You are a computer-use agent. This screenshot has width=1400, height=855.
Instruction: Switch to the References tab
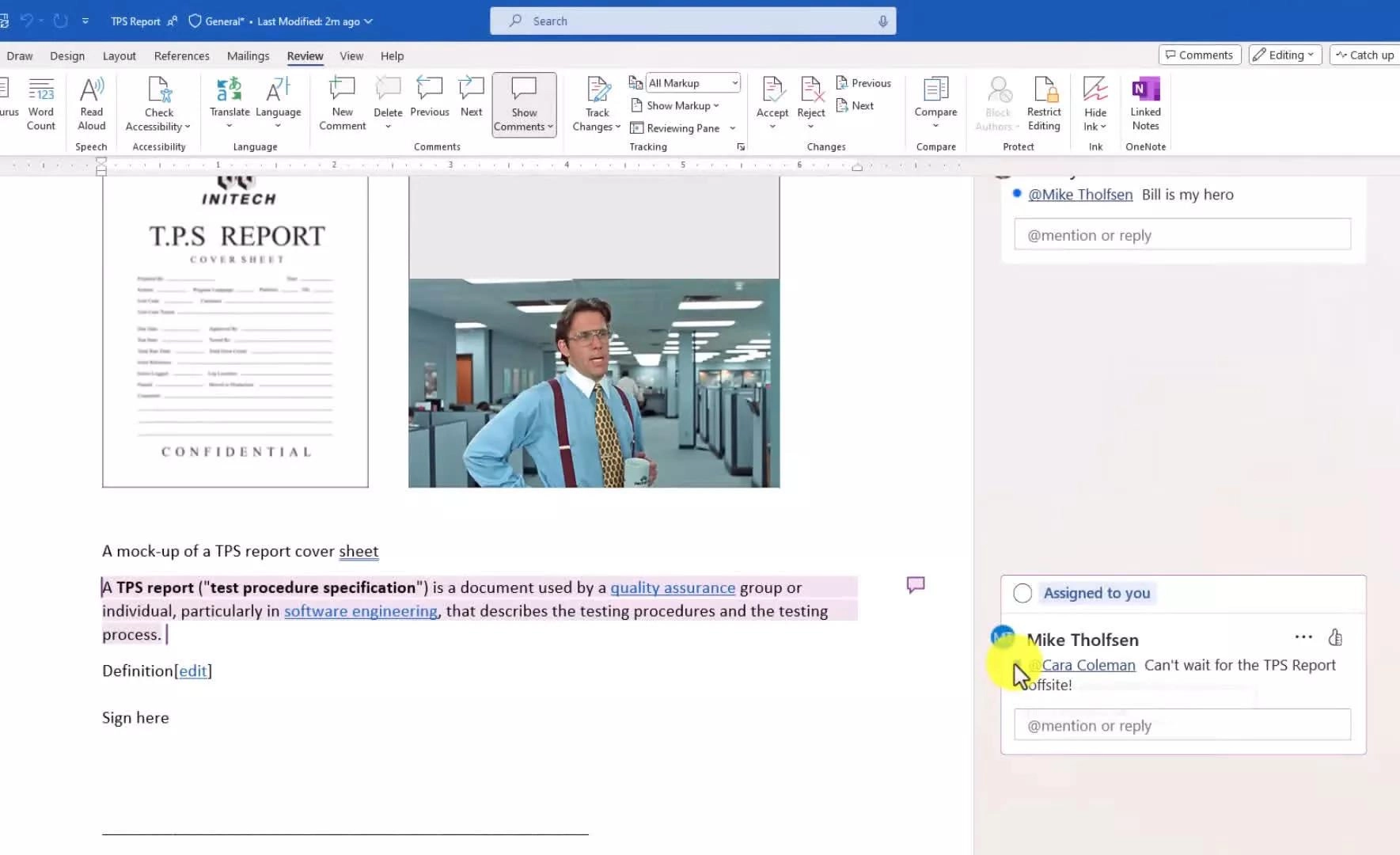coord(181,55)
